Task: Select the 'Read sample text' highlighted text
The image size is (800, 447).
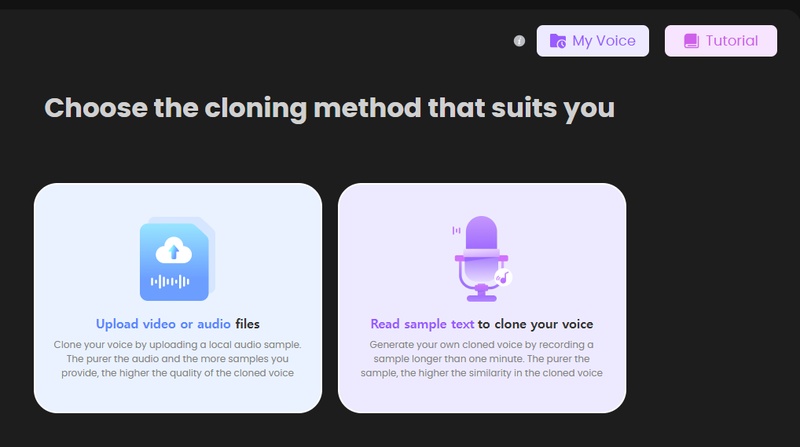Action: point(422,324)
